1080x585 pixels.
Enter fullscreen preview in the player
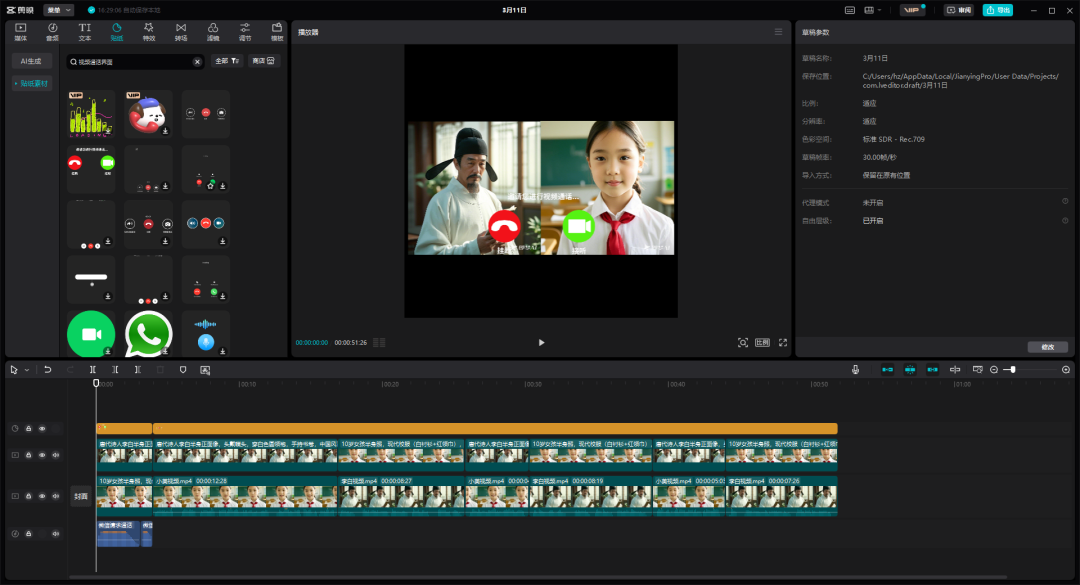pyautogui.click(x=782, y=342)
